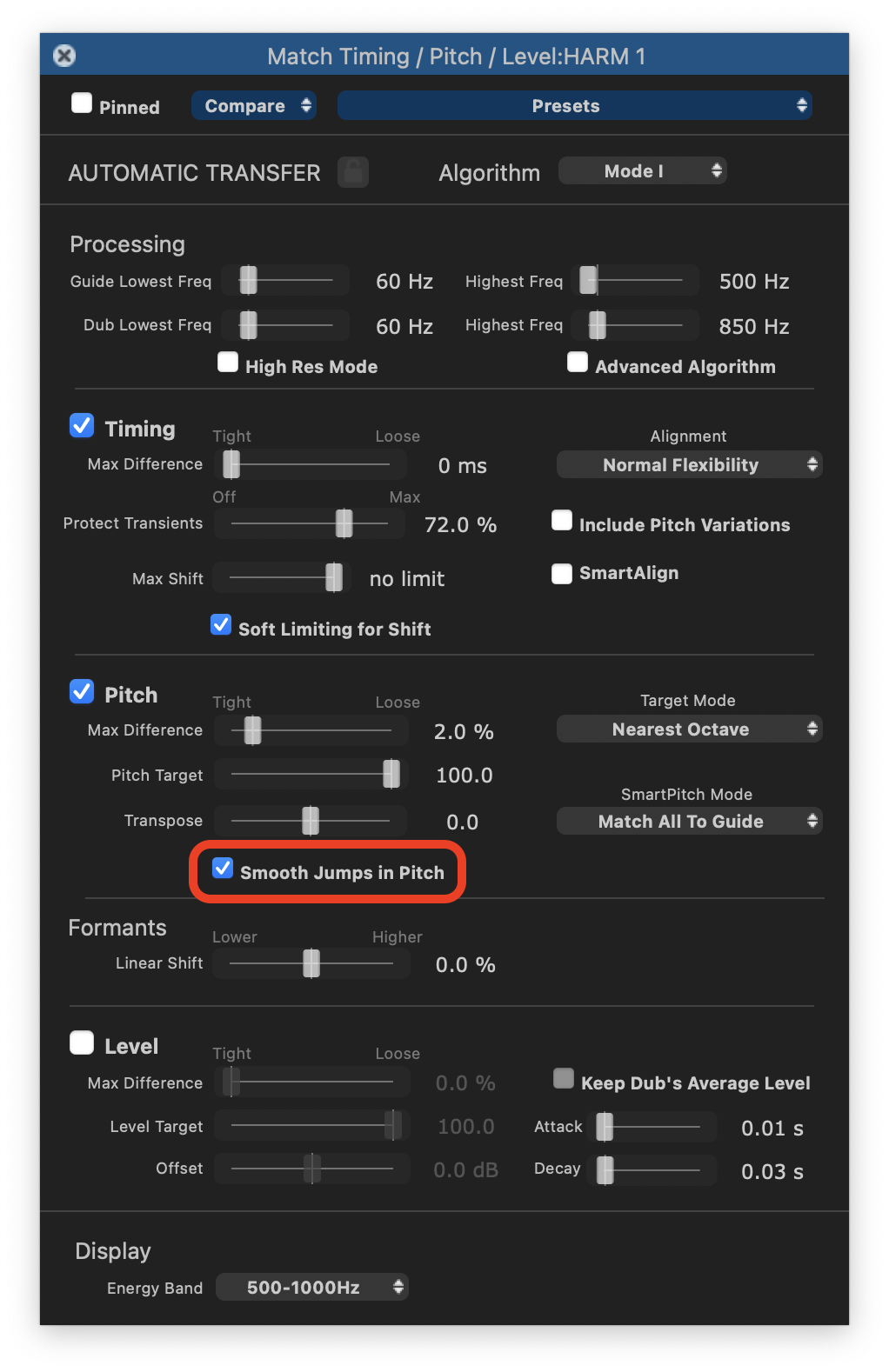Toggle the Pitch section checkbox
The width and height of the screenshot is (889, 1372).
pyautogui.click(x=82, y=691)
